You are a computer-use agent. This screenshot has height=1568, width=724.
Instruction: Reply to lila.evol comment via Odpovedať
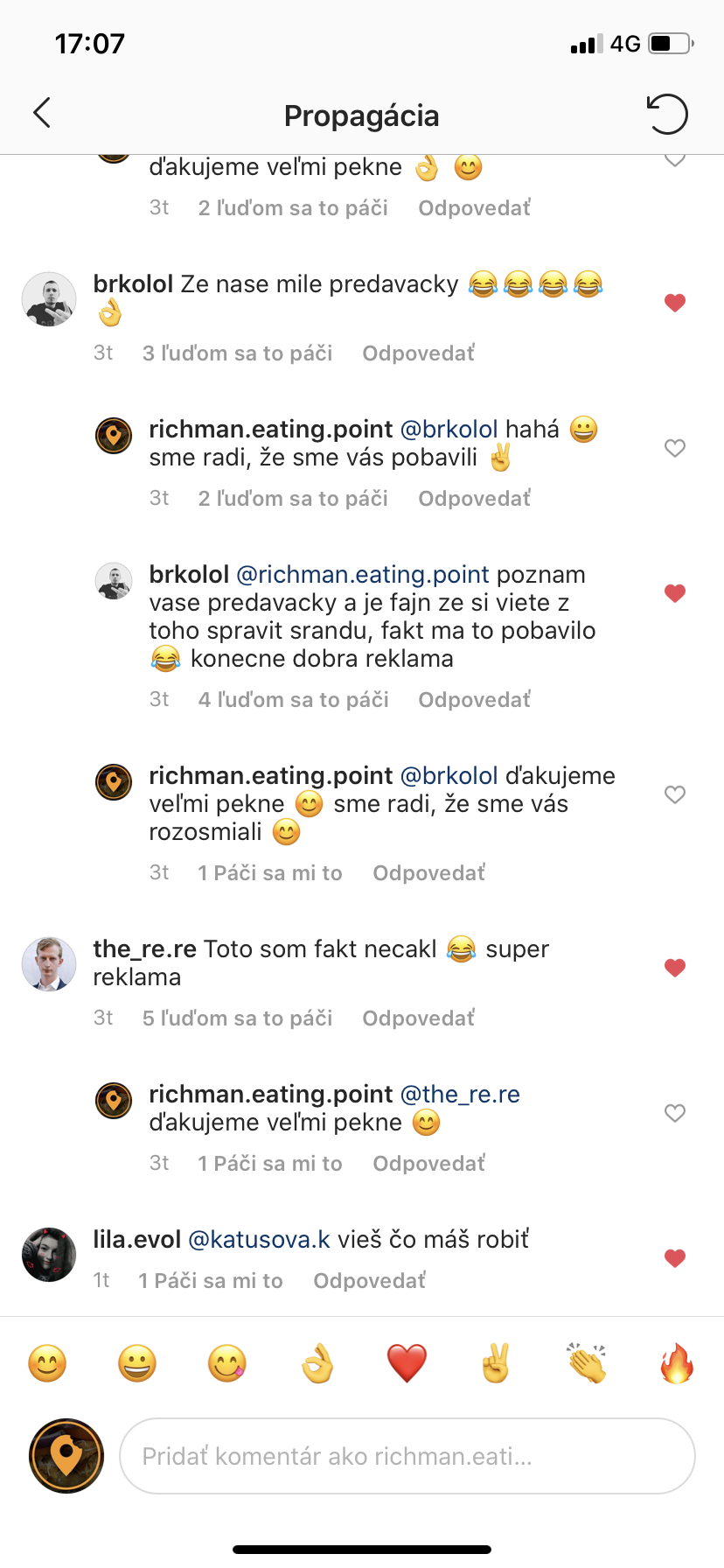point(370,1280)
